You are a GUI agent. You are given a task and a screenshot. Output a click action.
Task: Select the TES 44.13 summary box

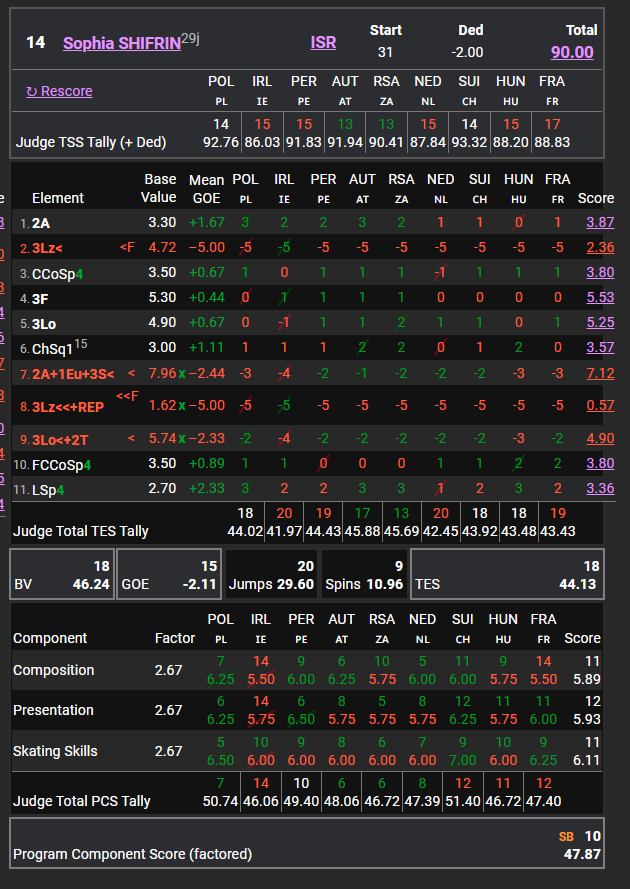(x=507, y=574)
